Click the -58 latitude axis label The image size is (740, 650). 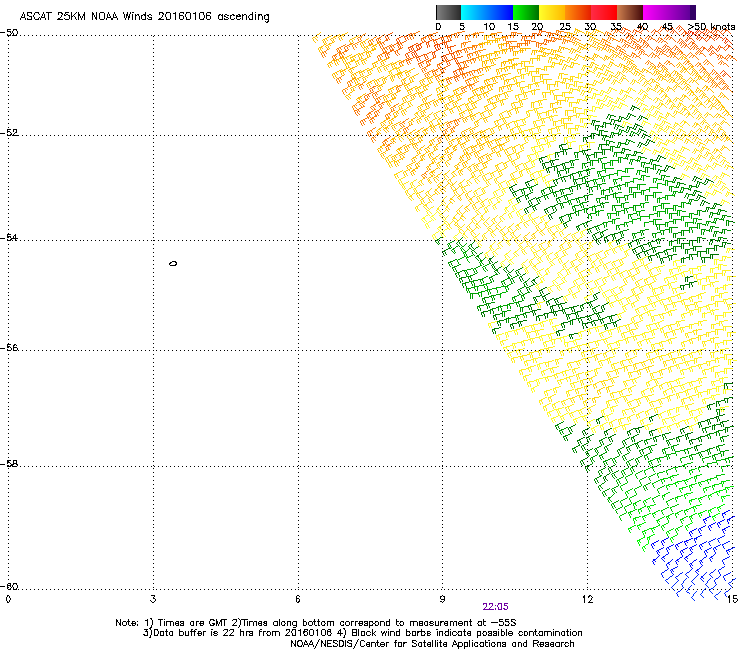pos(9,464)
